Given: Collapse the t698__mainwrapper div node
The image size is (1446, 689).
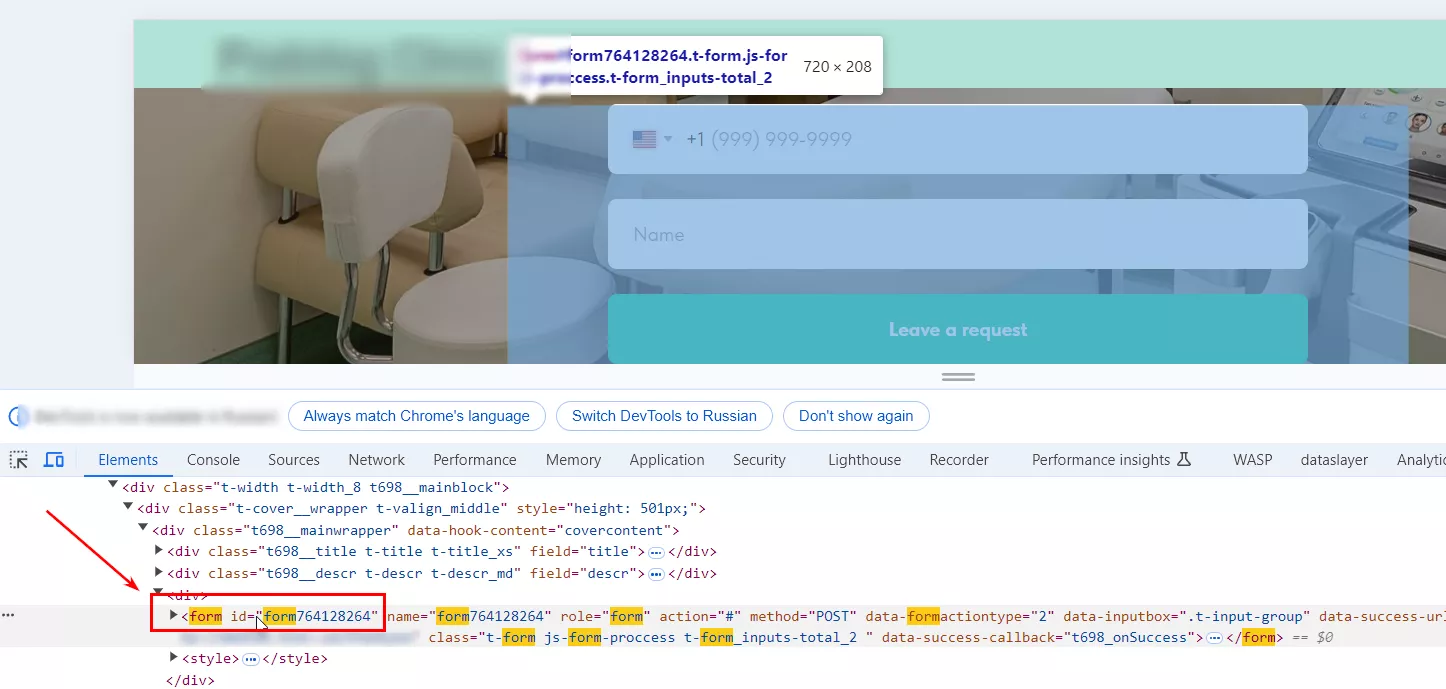Looking at the screenshot, I should click(143, 530).
